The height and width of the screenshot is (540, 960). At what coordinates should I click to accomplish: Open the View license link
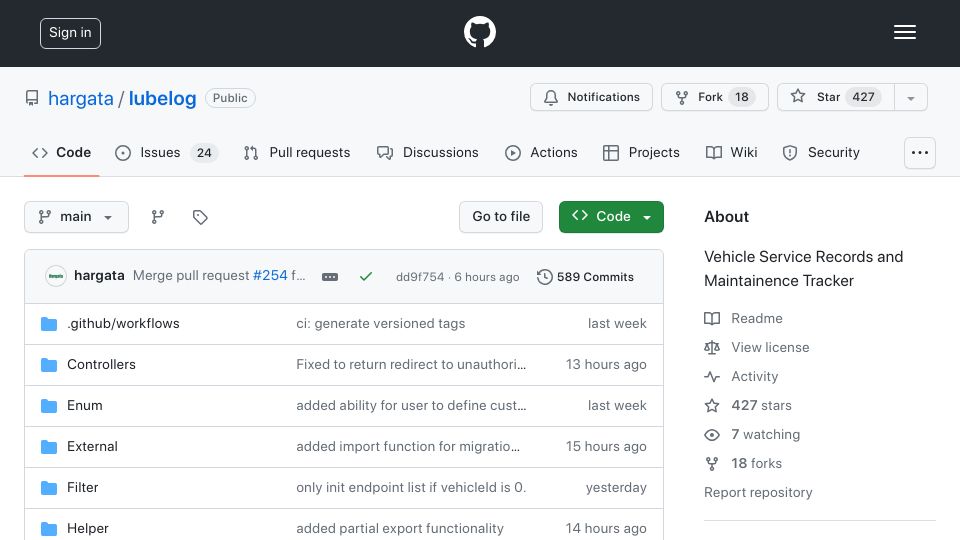tap(757, 347)
